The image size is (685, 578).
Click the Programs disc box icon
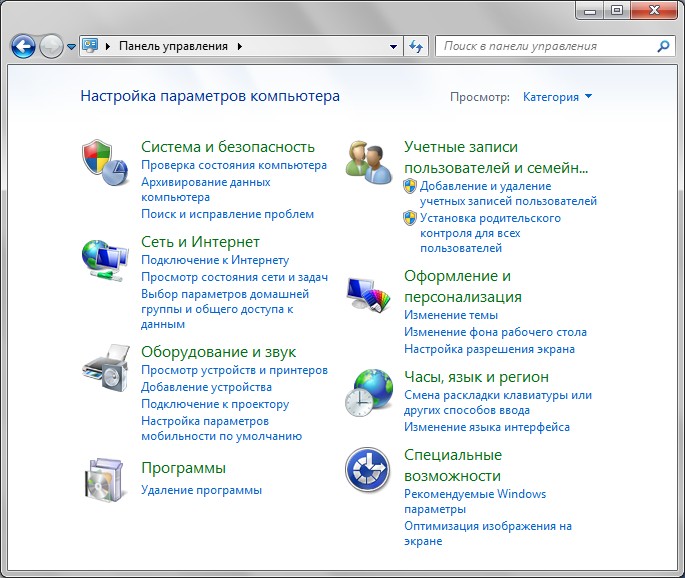(104, 479)
